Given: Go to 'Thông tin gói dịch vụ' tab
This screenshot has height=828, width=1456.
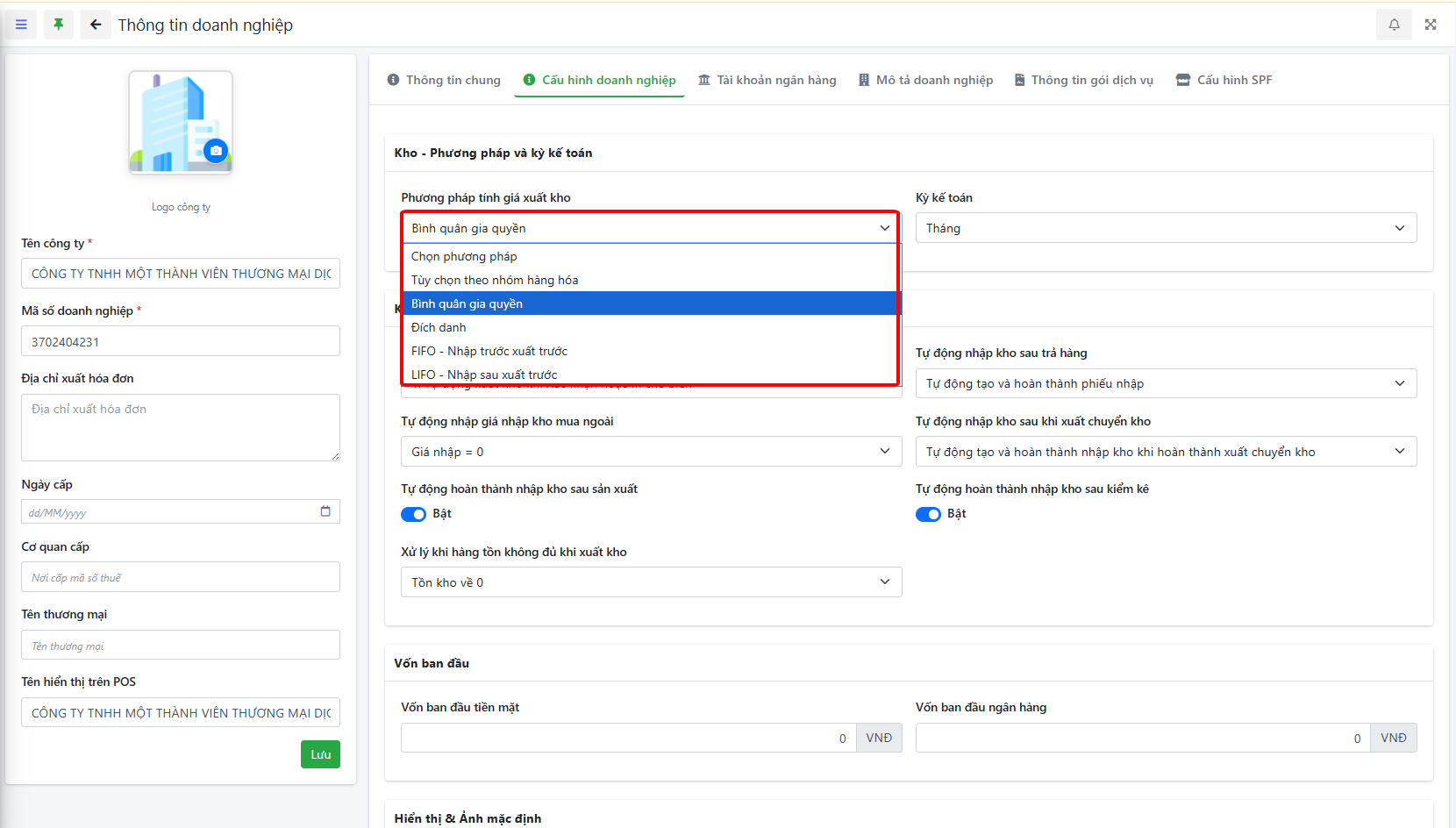Looking at the screenshot, I should [1084, 80].
